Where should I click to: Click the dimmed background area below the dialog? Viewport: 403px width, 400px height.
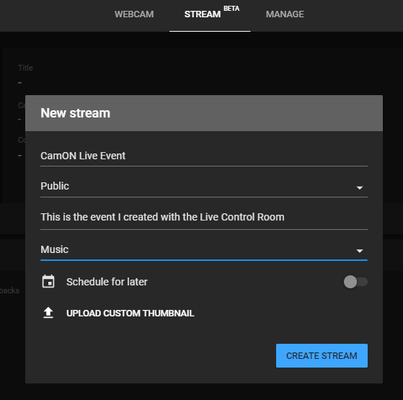pos(201,392)
